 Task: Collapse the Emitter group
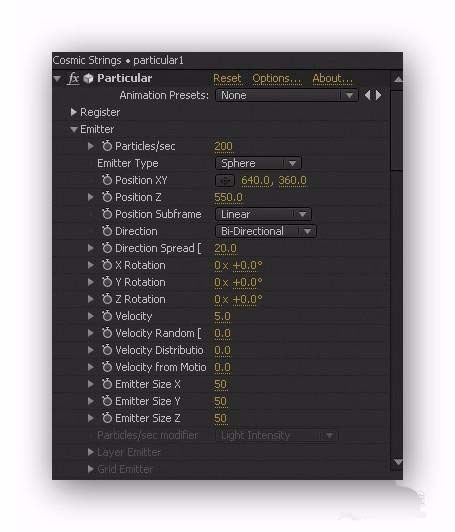(73, 129)
